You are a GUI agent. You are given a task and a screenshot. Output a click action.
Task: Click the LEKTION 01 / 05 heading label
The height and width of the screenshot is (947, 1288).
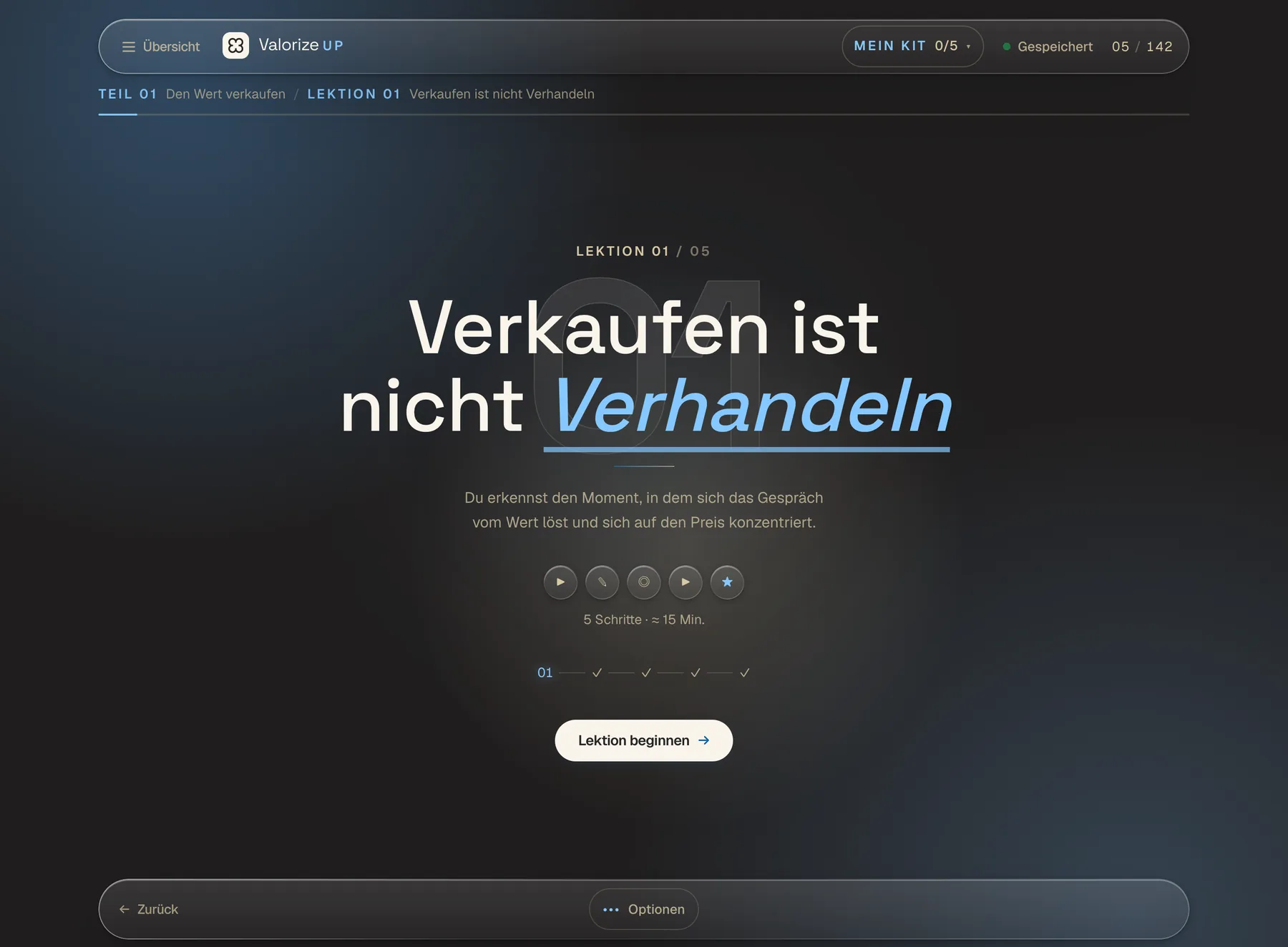coord(643,251)
